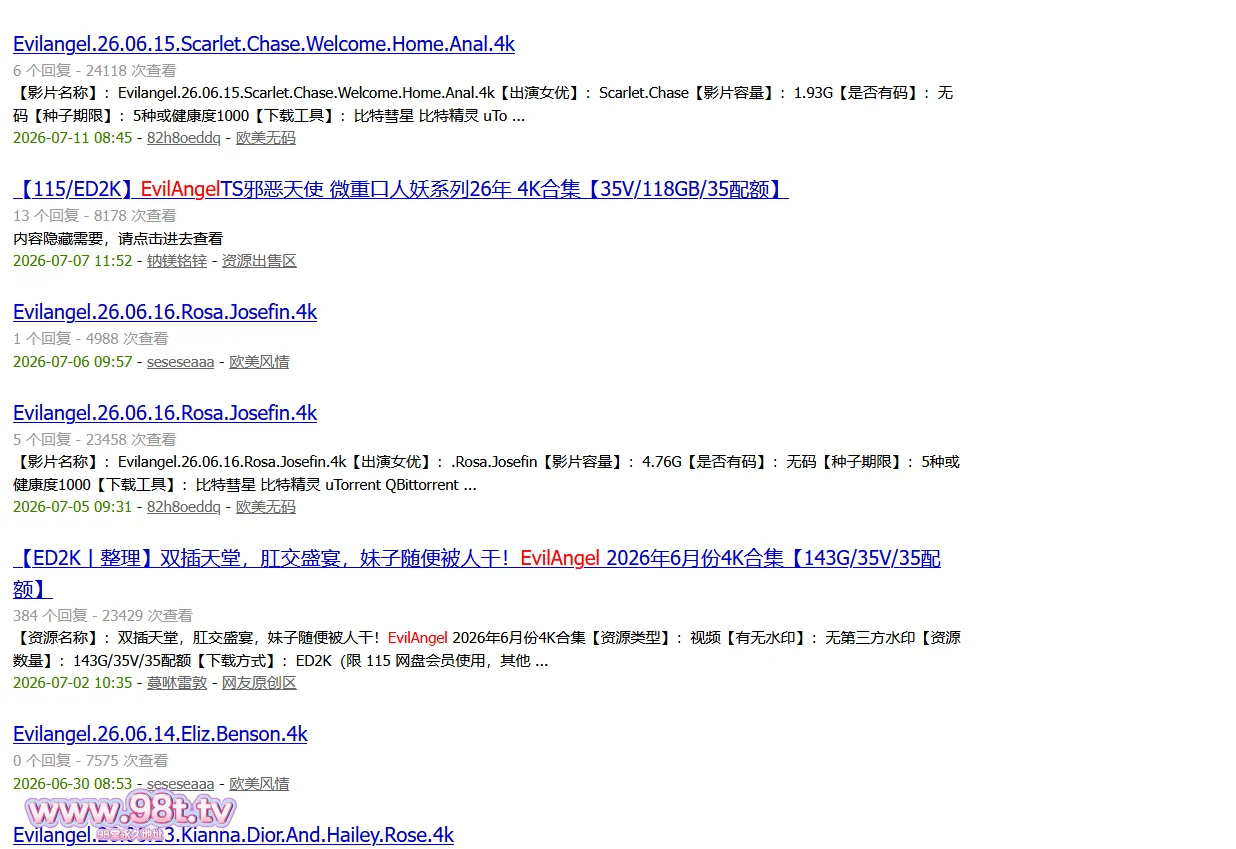Click the 【资源名称】 summary mentioning 143G/35V/35配额
Screen dimensions: 1236x849
pyautogui.click(x=487, y=649)
